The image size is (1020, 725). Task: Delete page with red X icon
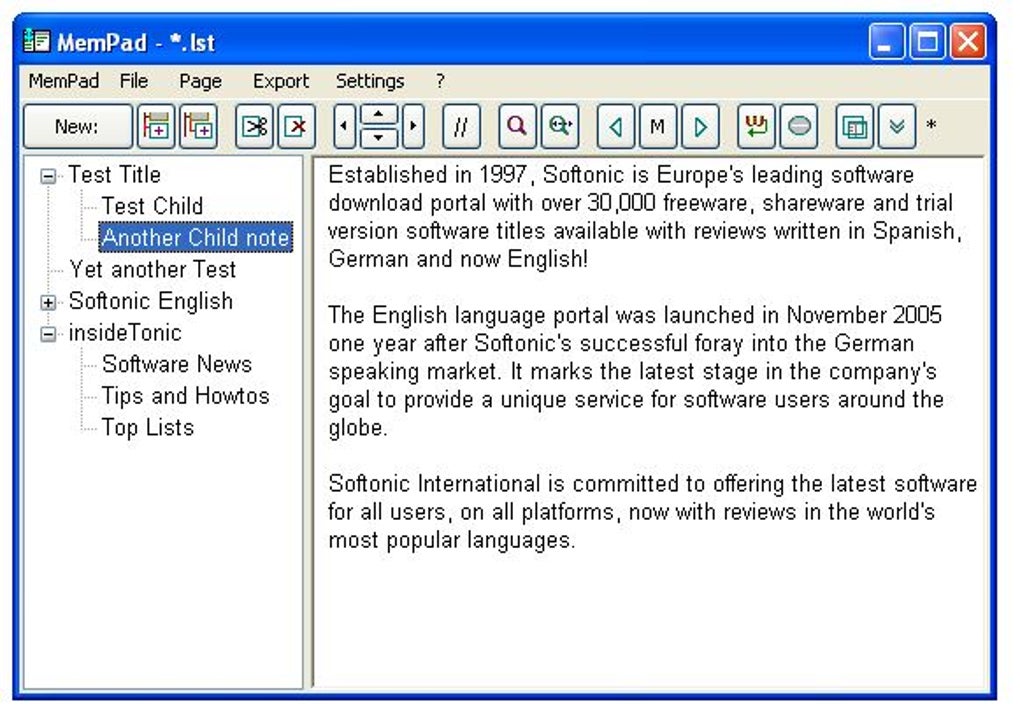click(x=297, y=126)
